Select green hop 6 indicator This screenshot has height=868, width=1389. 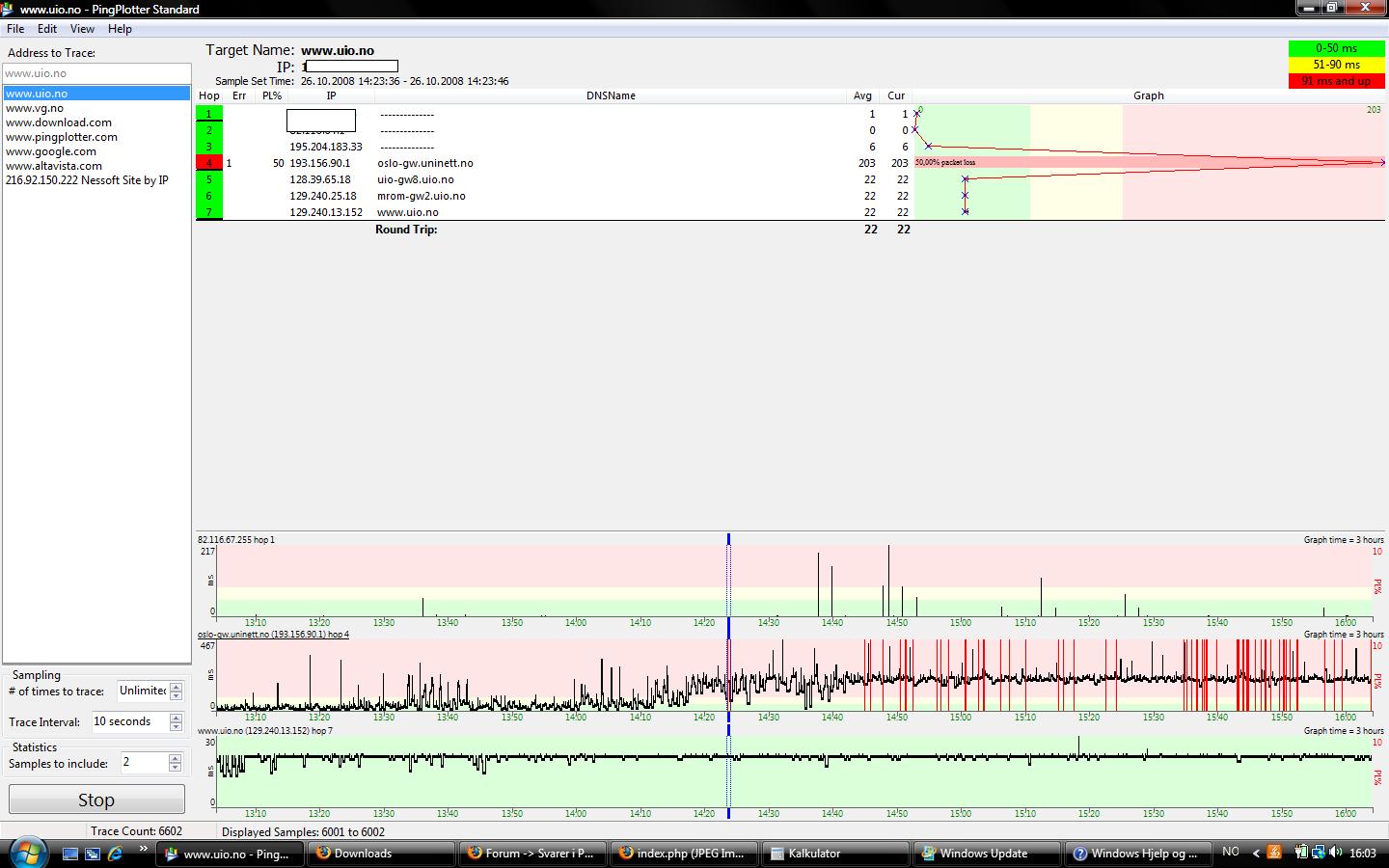(x=208, y=196)
